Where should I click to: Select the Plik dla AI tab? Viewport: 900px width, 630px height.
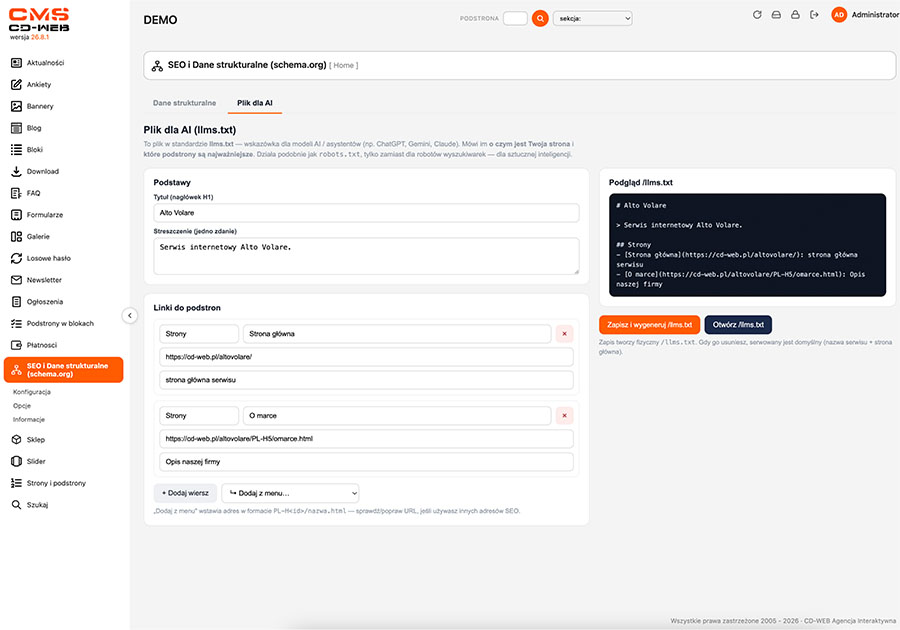[x=255, y=103]
